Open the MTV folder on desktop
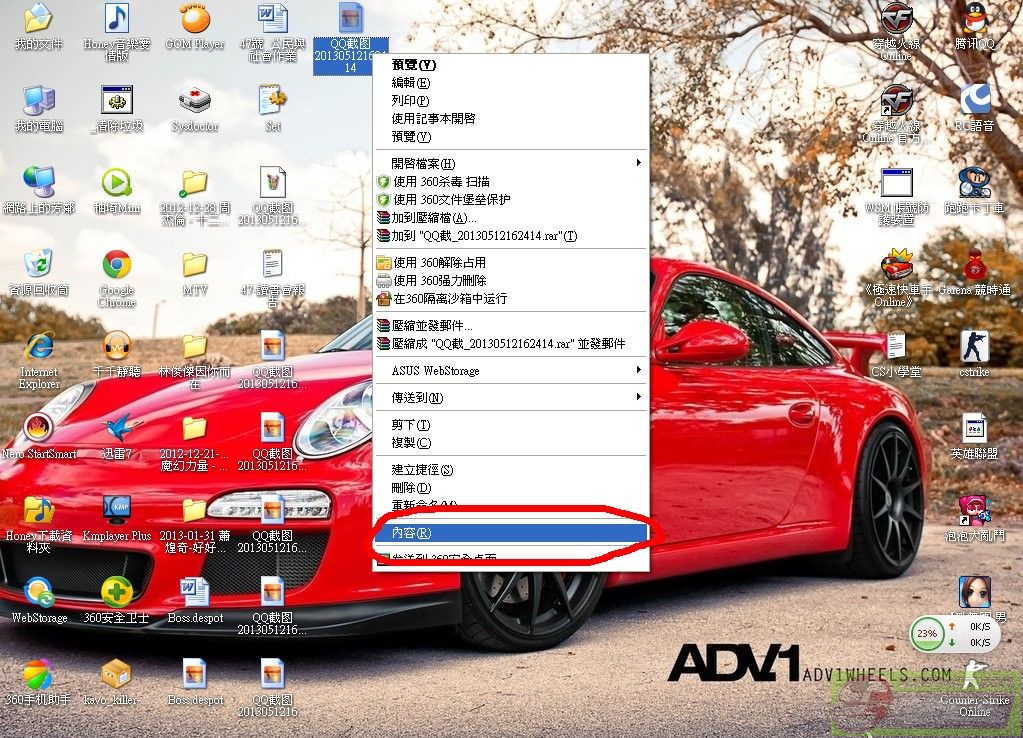 pyautogui.click(x=195, y=266)
